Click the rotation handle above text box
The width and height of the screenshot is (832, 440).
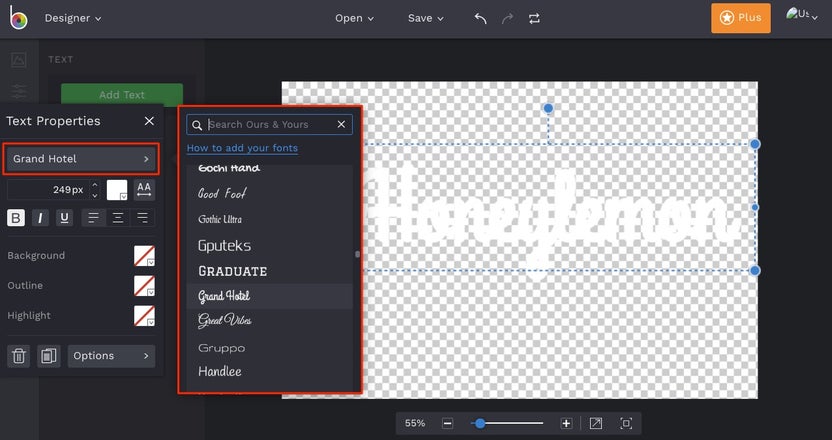point(548,108)
